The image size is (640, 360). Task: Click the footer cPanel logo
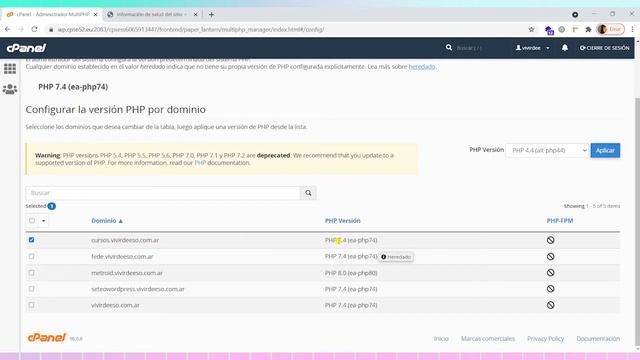coord(47,338)
